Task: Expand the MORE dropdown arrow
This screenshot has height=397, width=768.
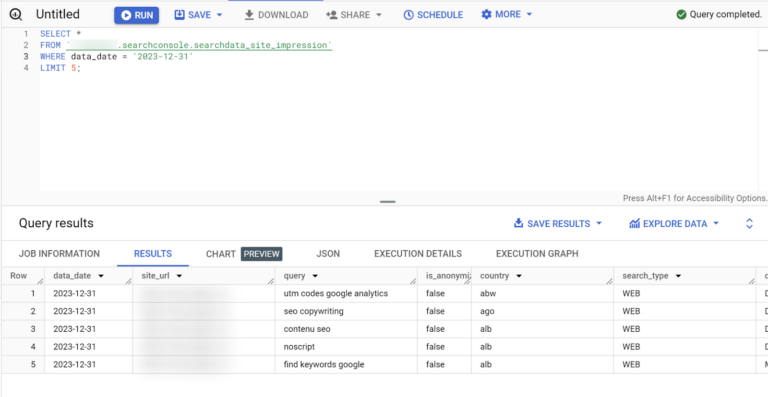Action: (529, 14)
